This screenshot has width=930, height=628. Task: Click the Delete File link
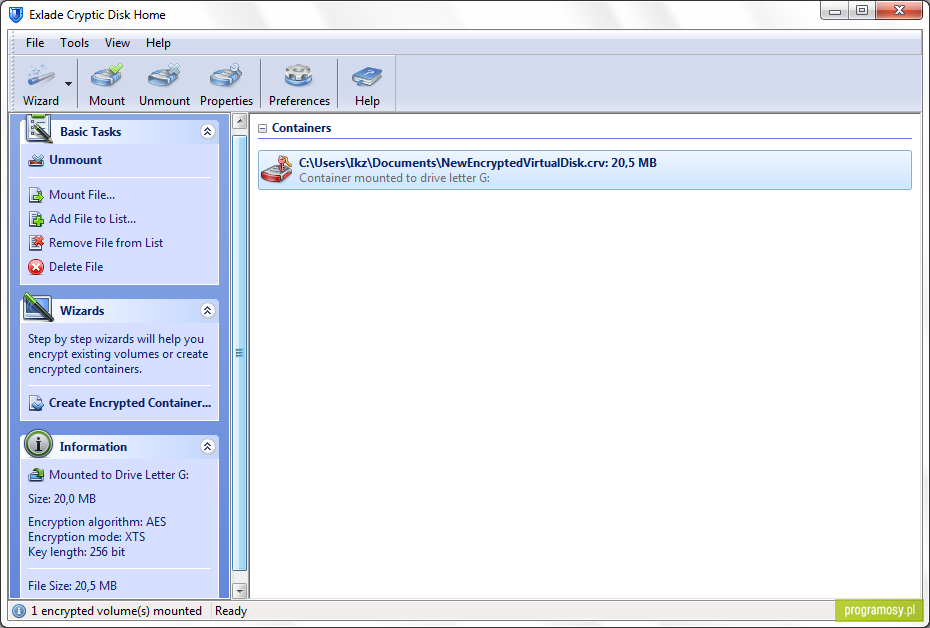(76, 267)
